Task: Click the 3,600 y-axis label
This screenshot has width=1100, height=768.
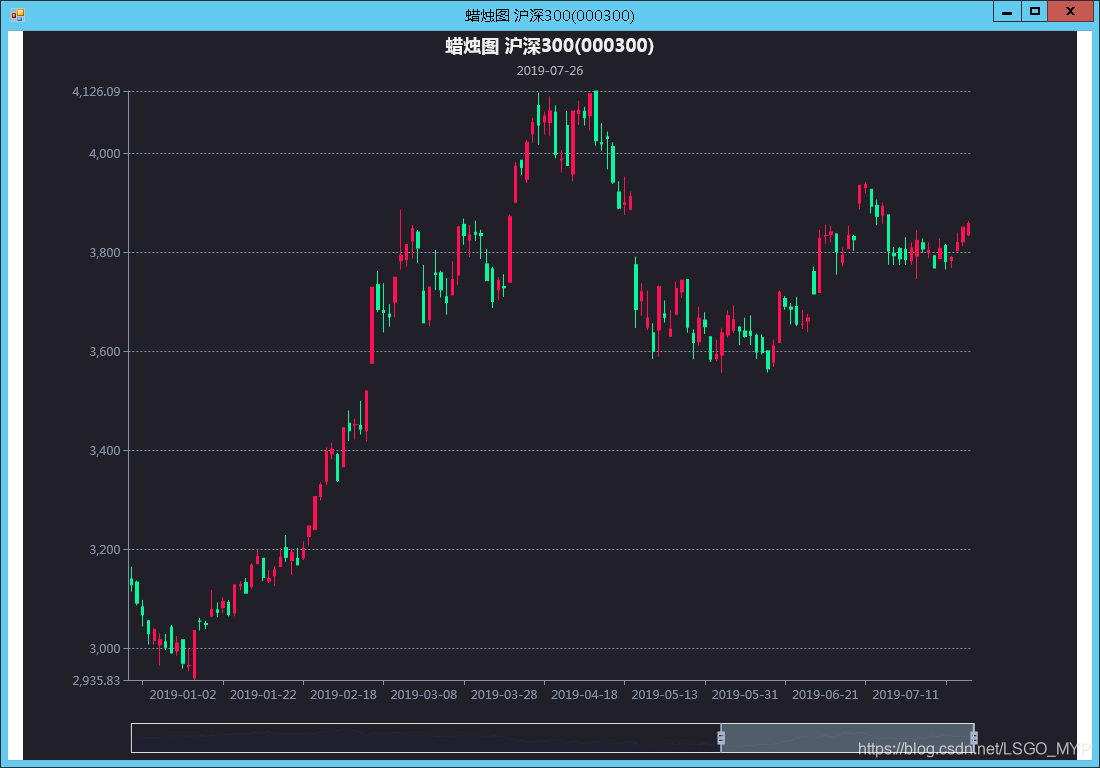Action: (105, 351)
